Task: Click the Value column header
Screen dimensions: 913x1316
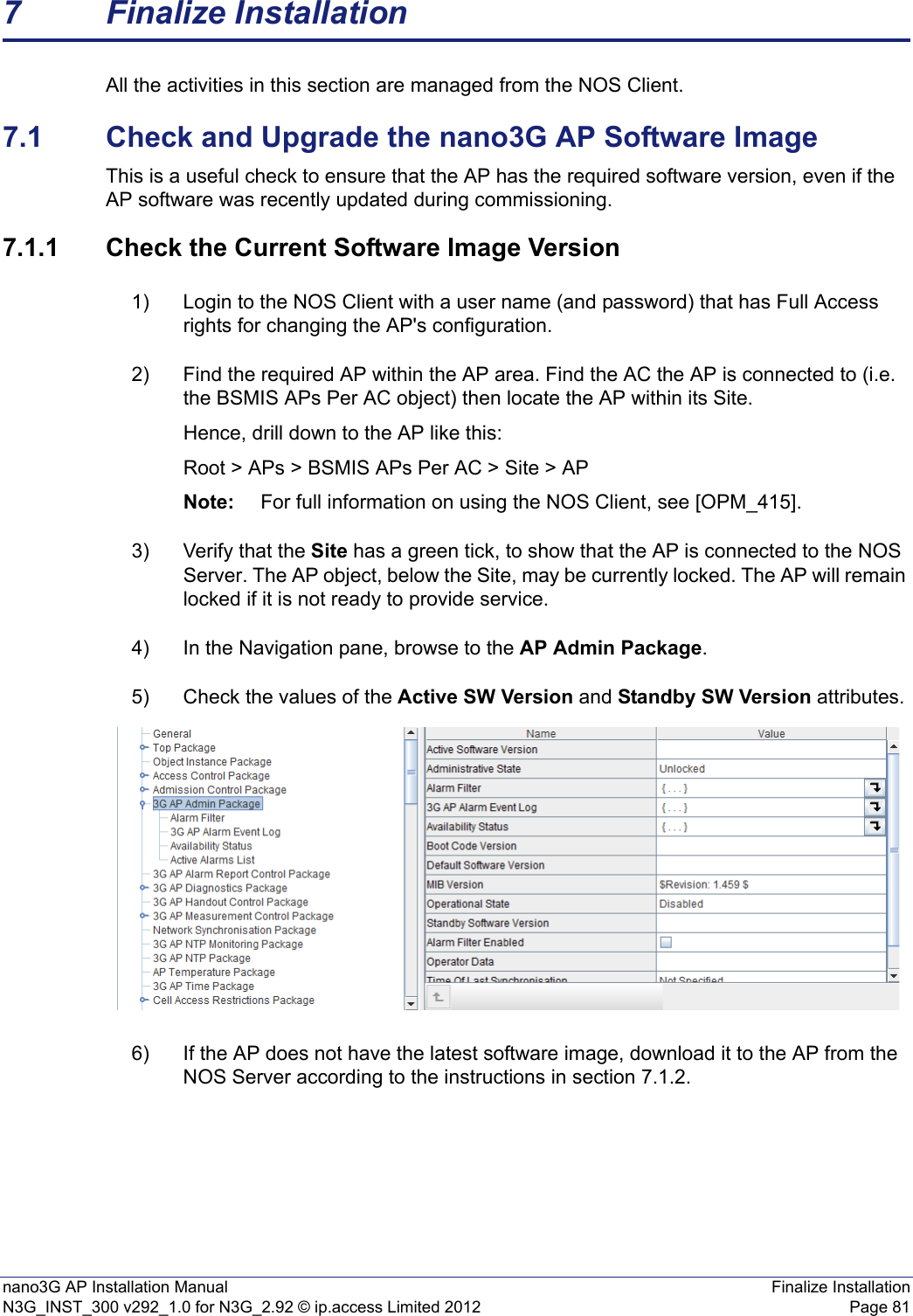Action: coord(771,734)
